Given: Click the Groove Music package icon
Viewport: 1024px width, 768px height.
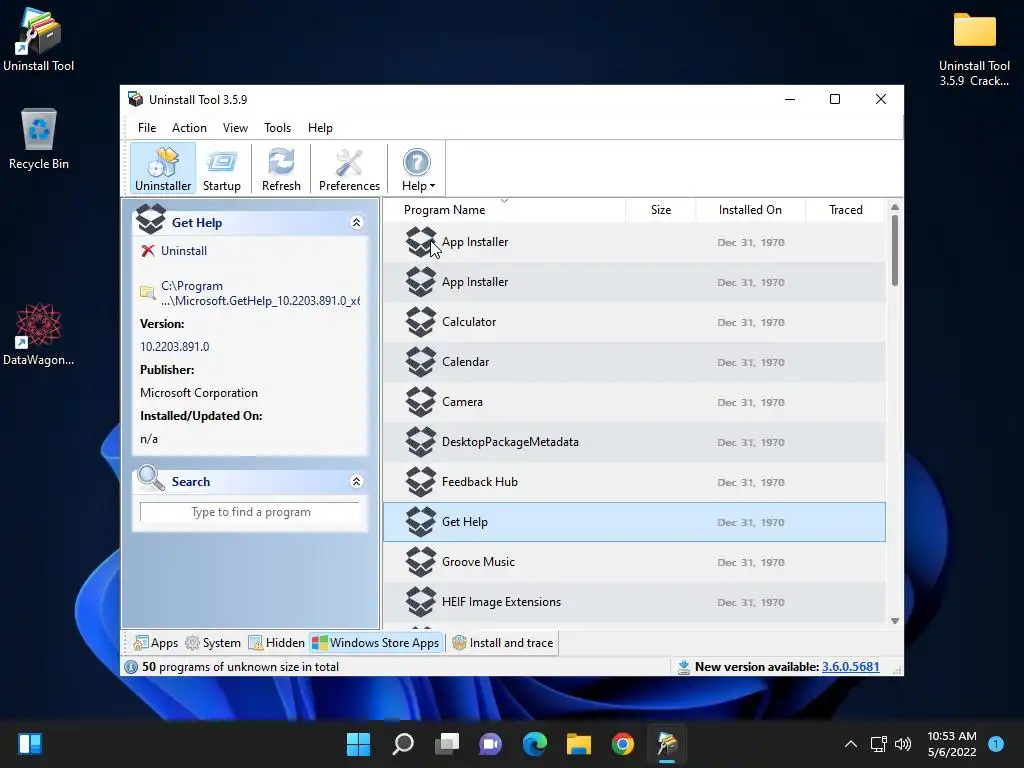Looking at the screenshot, I should coord(421,562).
